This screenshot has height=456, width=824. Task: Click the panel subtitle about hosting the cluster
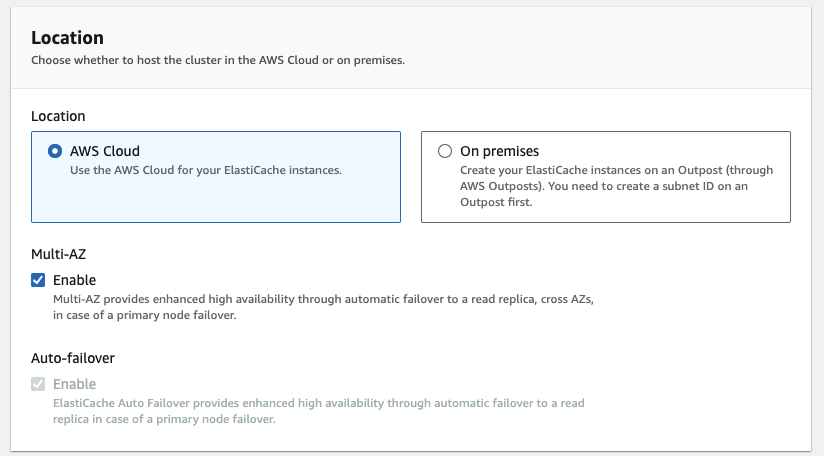[x=218, y=60]
